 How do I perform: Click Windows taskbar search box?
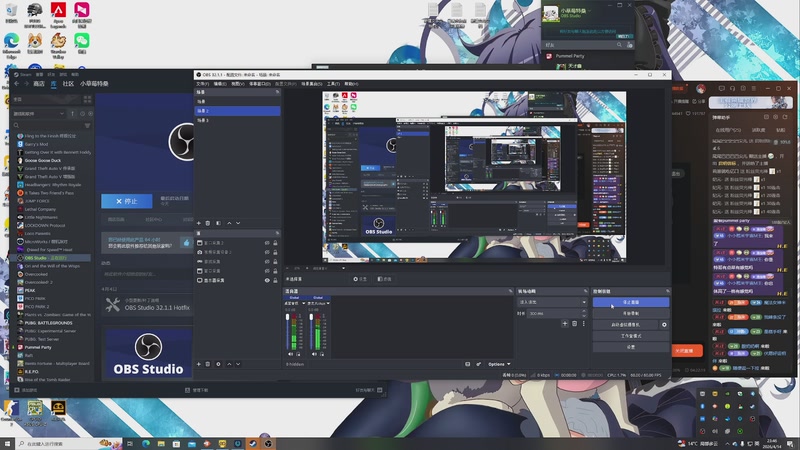[x=67, y=444]
